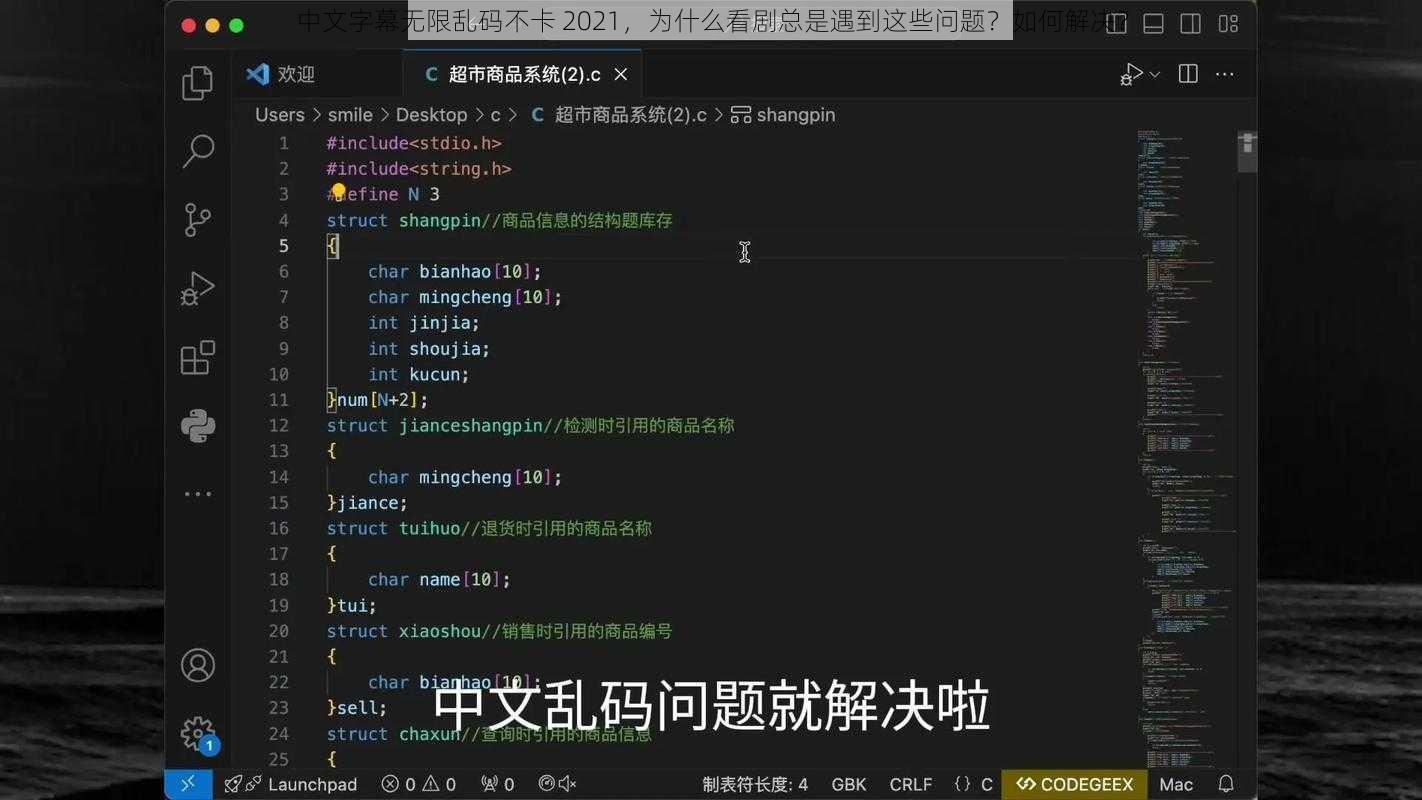Open editor More Actions ellipsis menu
This screenshot has height=800, width=1422.
pos(1225,75)
